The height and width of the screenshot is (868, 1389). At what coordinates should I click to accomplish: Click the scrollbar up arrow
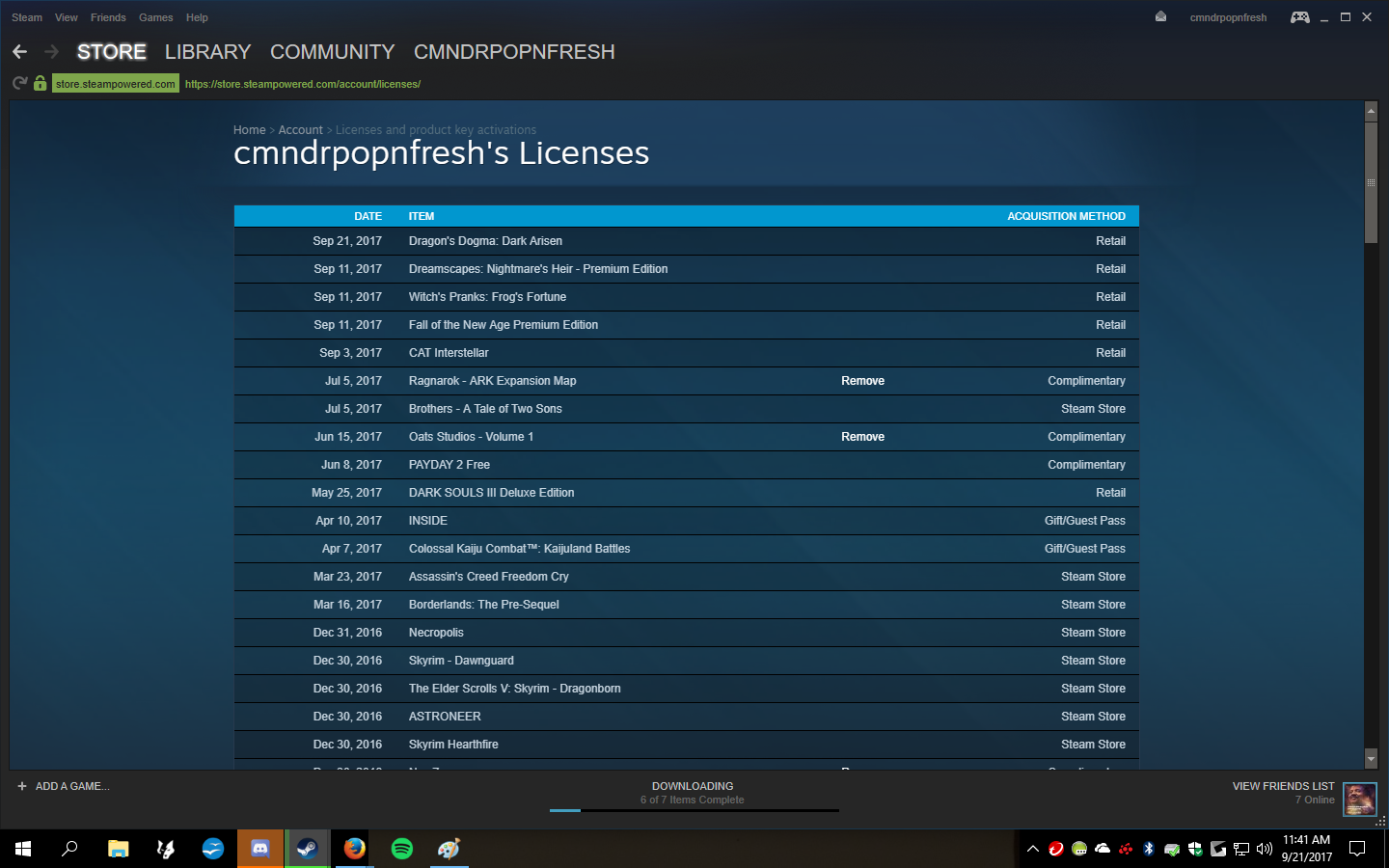coord(1371,112)
